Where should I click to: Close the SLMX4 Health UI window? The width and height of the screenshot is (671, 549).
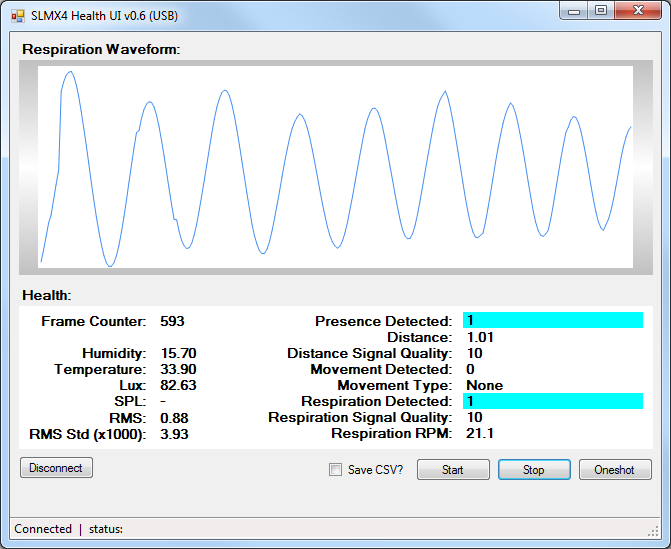coord(638,11)
